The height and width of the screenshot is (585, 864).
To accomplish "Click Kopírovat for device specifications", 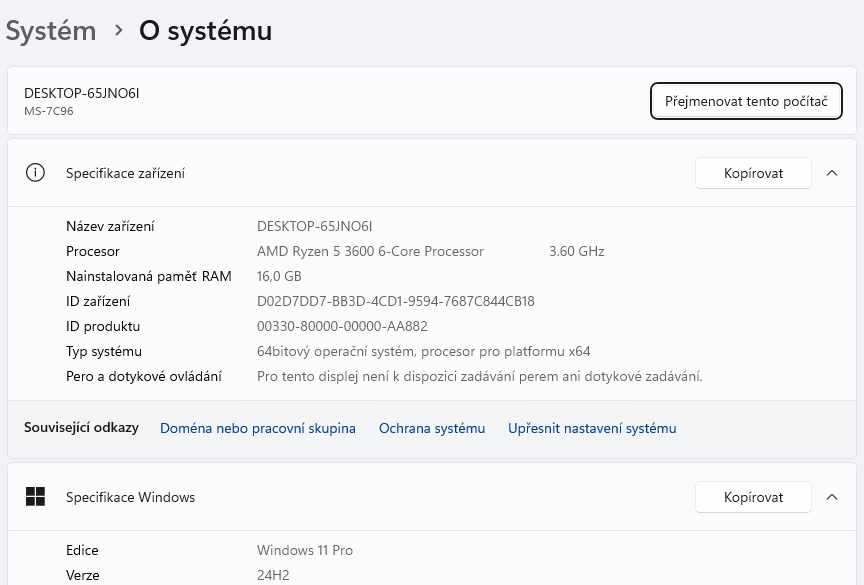I will point(753,172).
